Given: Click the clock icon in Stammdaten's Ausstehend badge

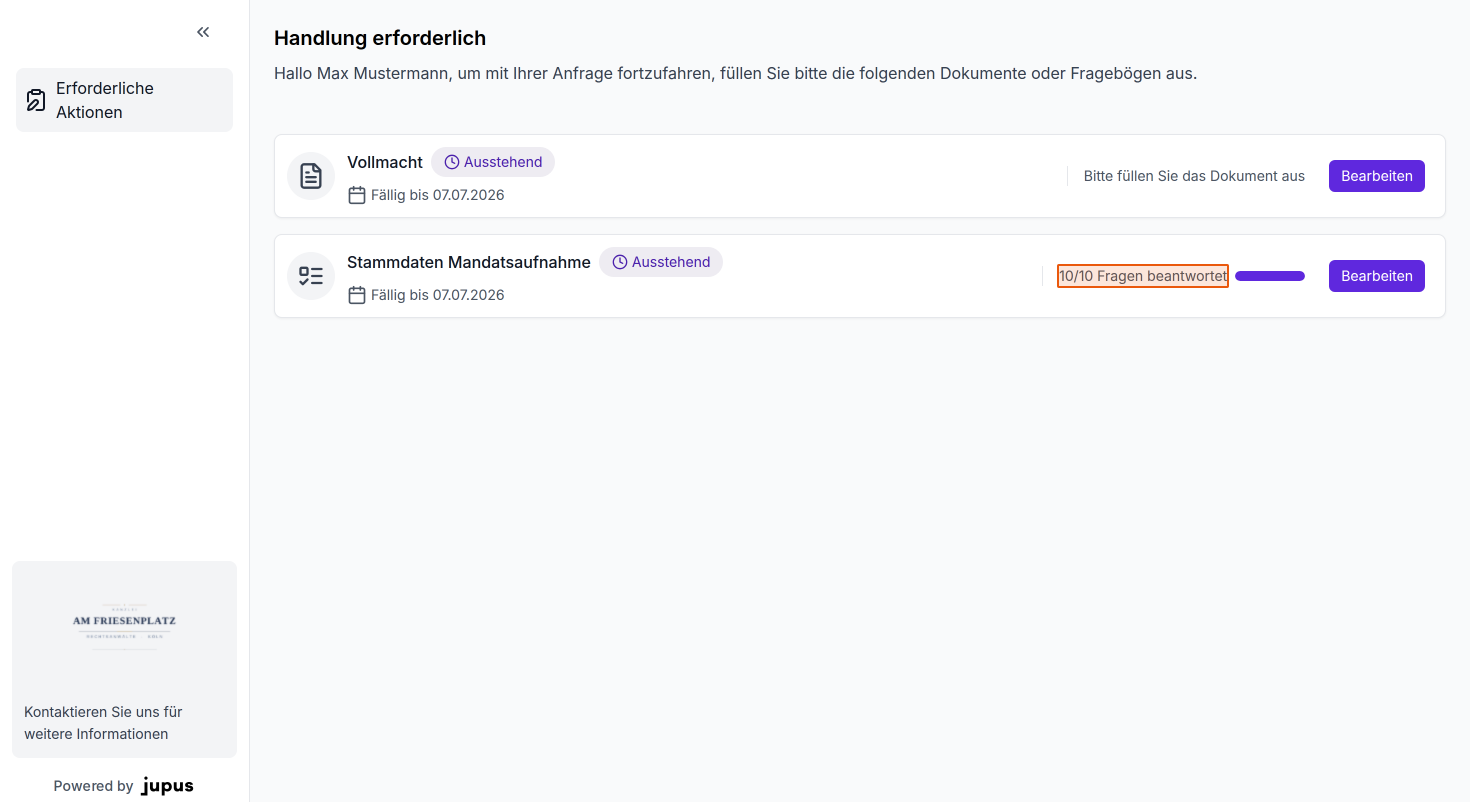Looking at the screenshot, I should pyautogui.click(x=620, y=262).
